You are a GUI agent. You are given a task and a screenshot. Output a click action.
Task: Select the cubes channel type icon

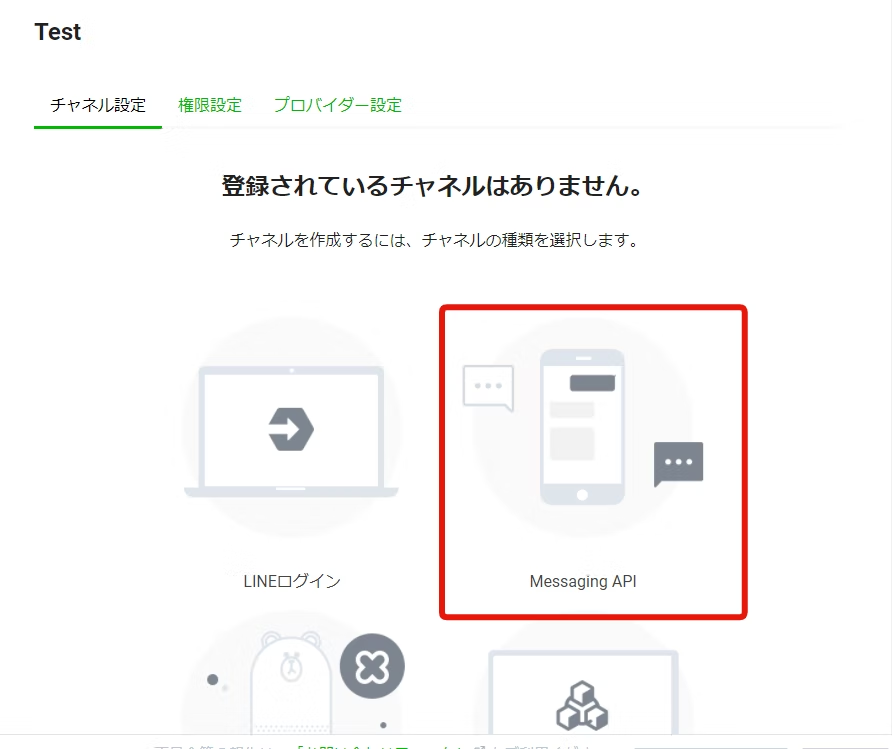(x=583, y=705)
